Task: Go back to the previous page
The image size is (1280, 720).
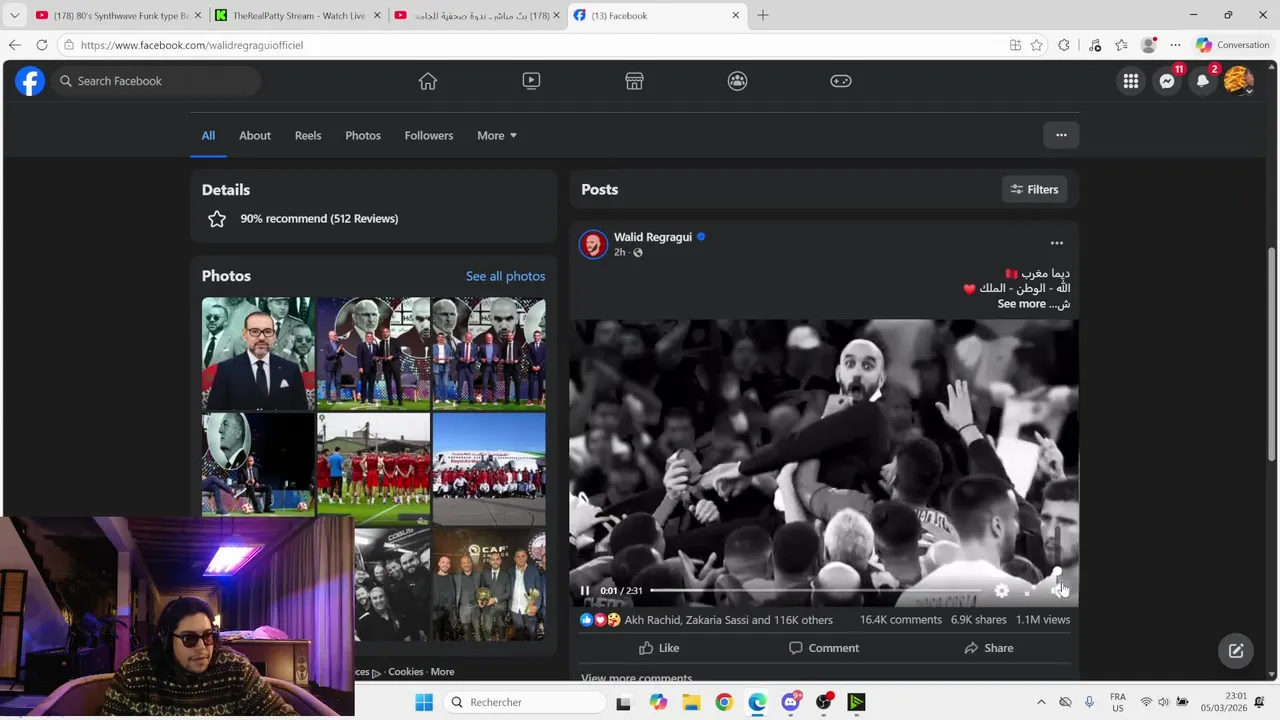Action: 14,45
